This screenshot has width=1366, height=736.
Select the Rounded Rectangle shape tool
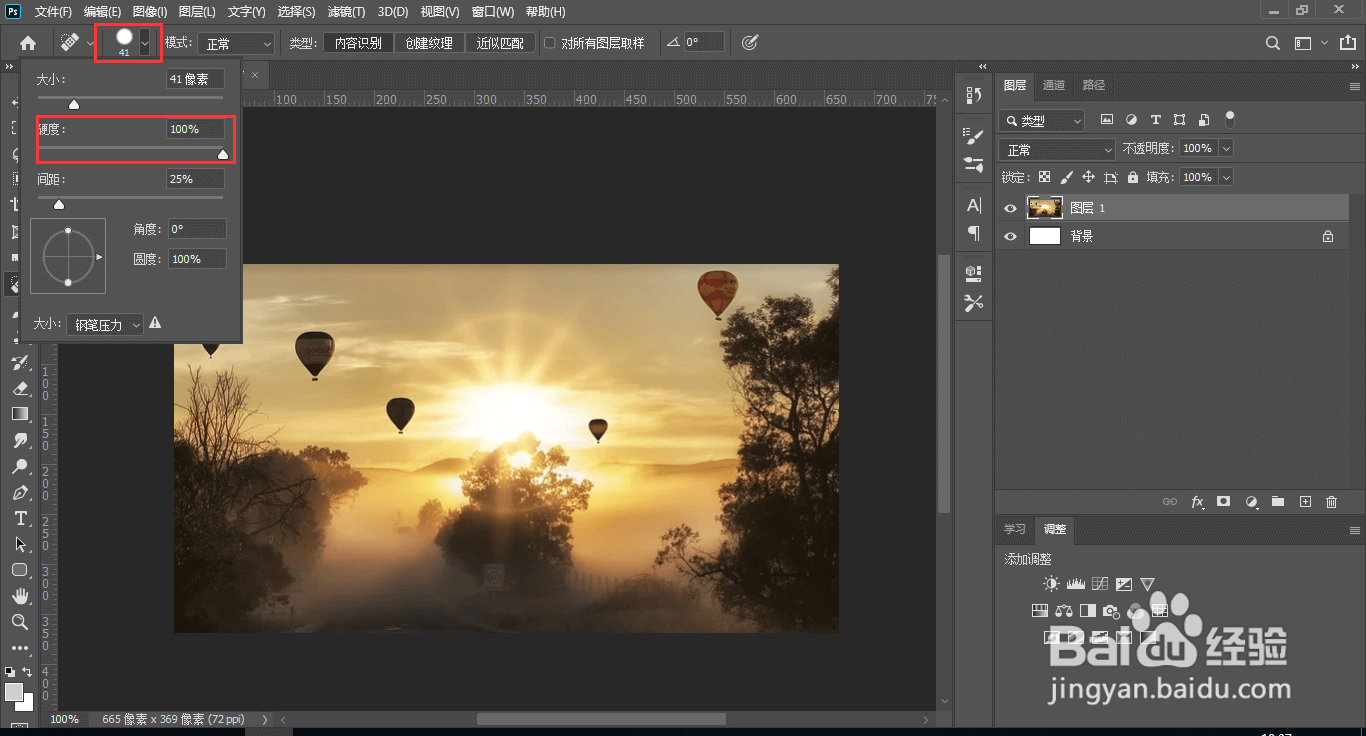(20, 570)
